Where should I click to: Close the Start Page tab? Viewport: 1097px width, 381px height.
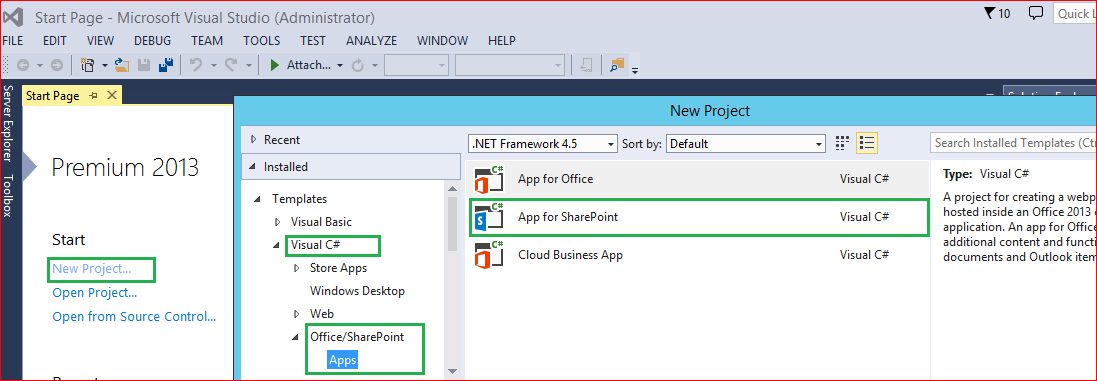click(111, 96)
